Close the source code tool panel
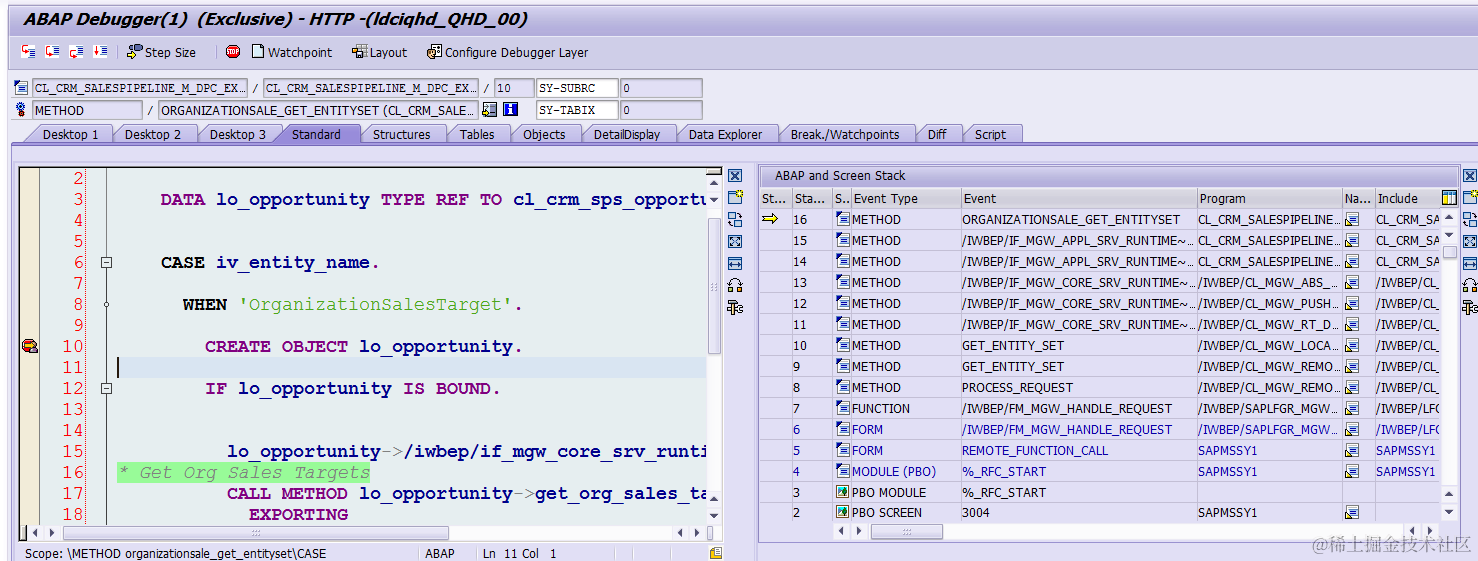This screenshot has width=1478, height=561. point(735,176)
